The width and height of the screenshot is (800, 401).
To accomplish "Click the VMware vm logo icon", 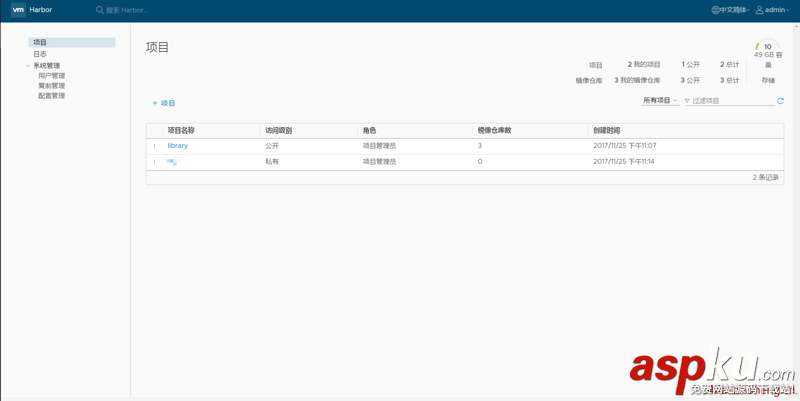I will (18, 10).
